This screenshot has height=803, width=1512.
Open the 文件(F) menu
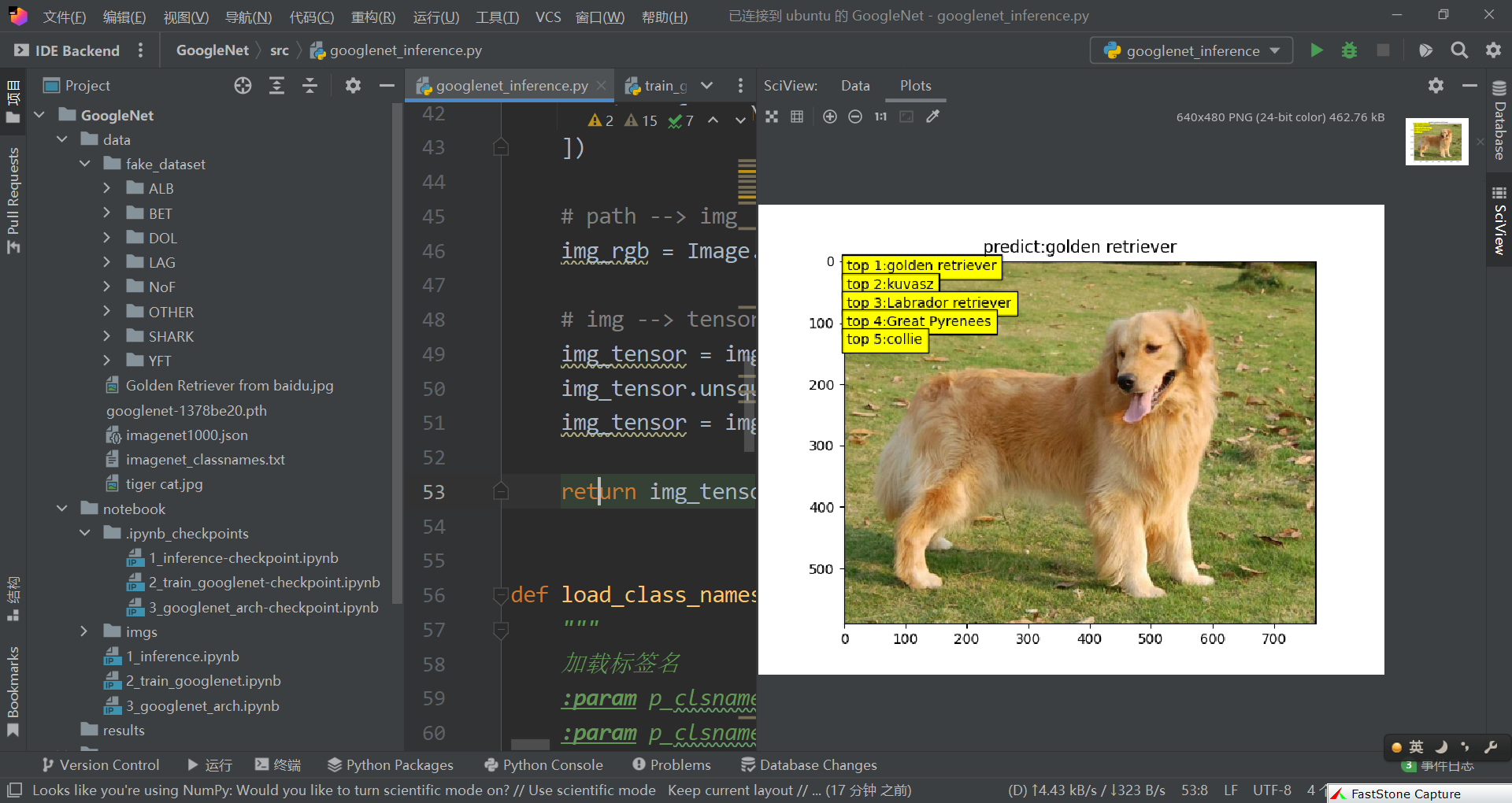pyautogui.click(x=65, y=17)
